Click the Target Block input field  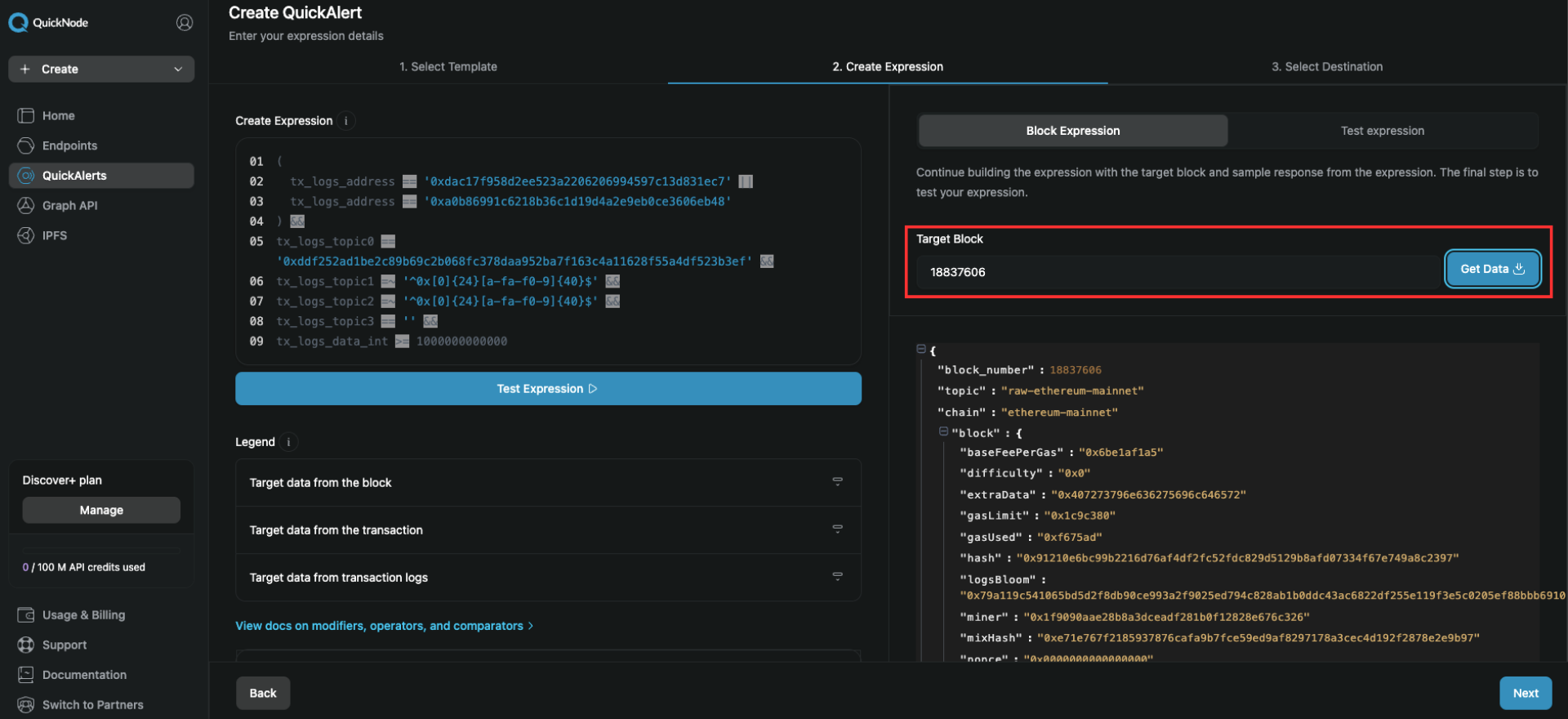click(1178, 272)
